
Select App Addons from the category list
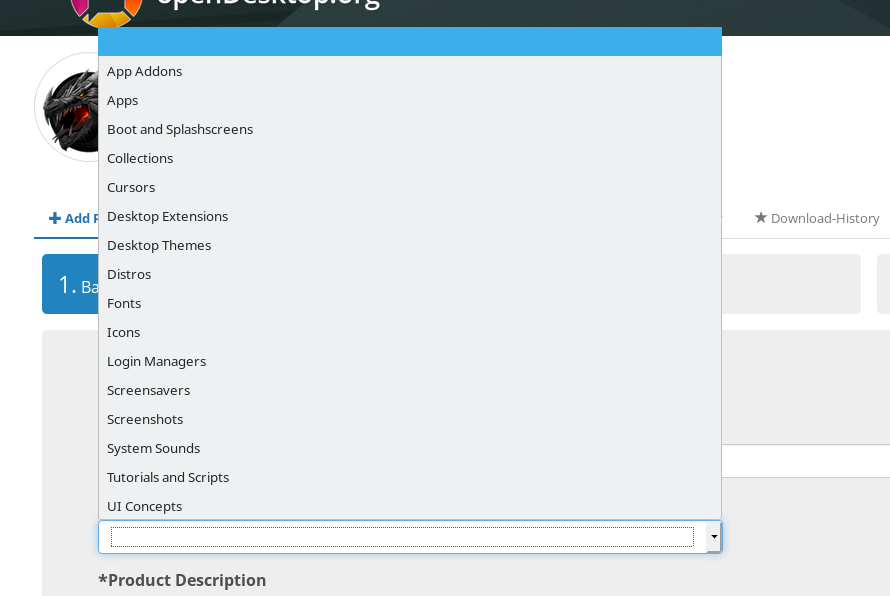pos(410,72)
